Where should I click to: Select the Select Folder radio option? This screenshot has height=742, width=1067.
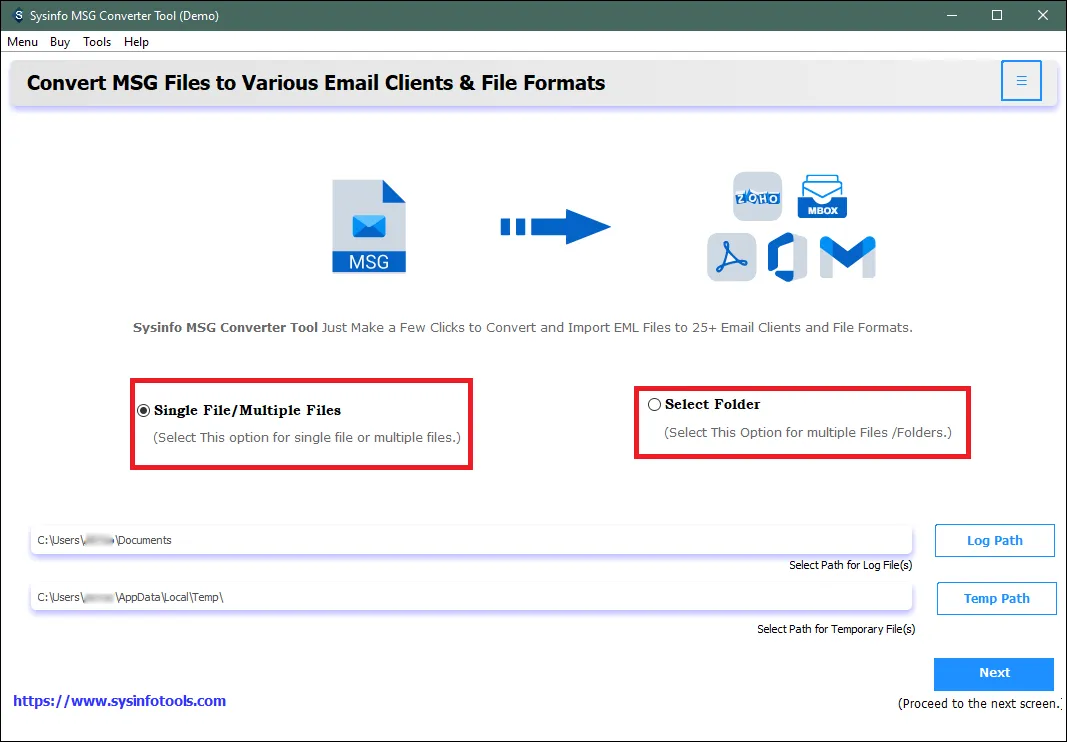coord(654,404)
